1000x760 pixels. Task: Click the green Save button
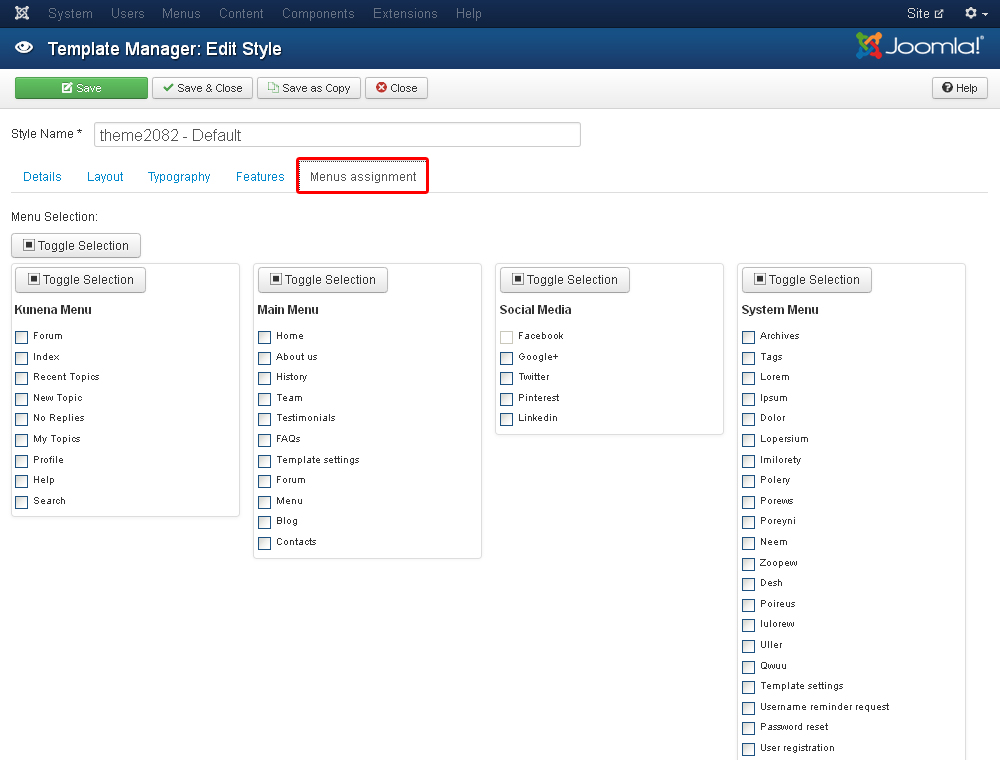(82, 88)
